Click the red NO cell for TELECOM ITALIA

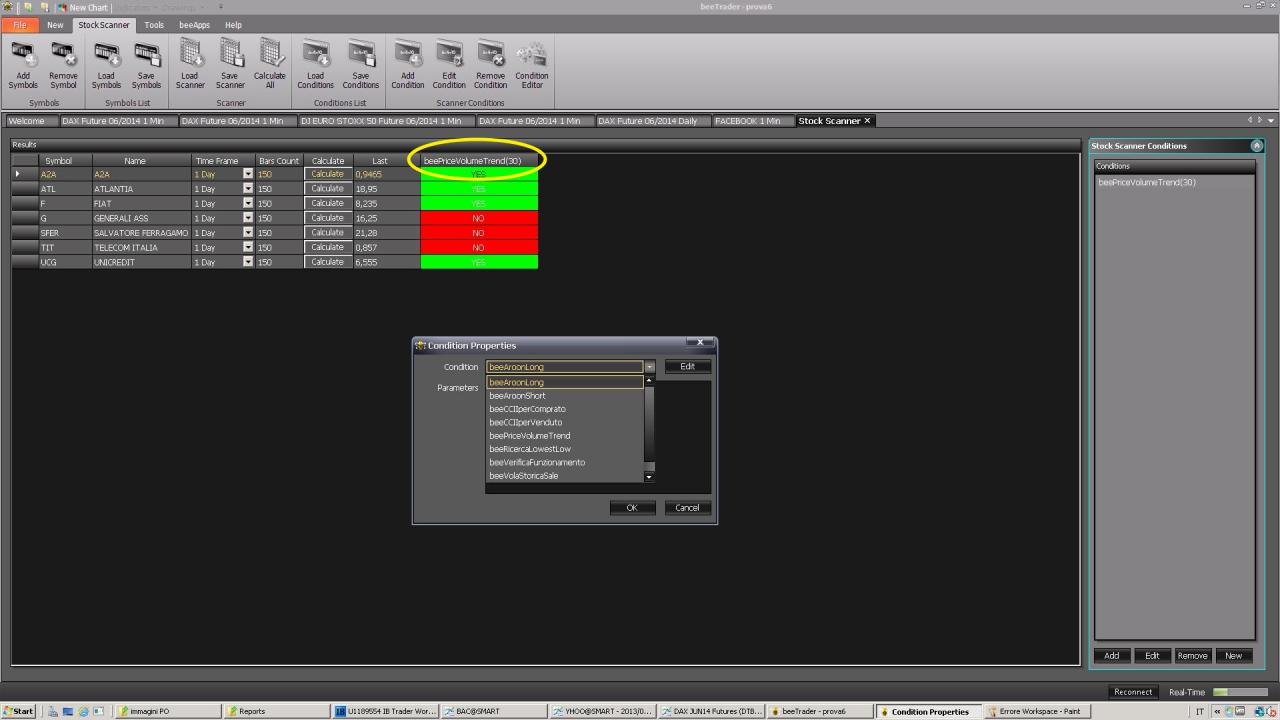point(479,247)
